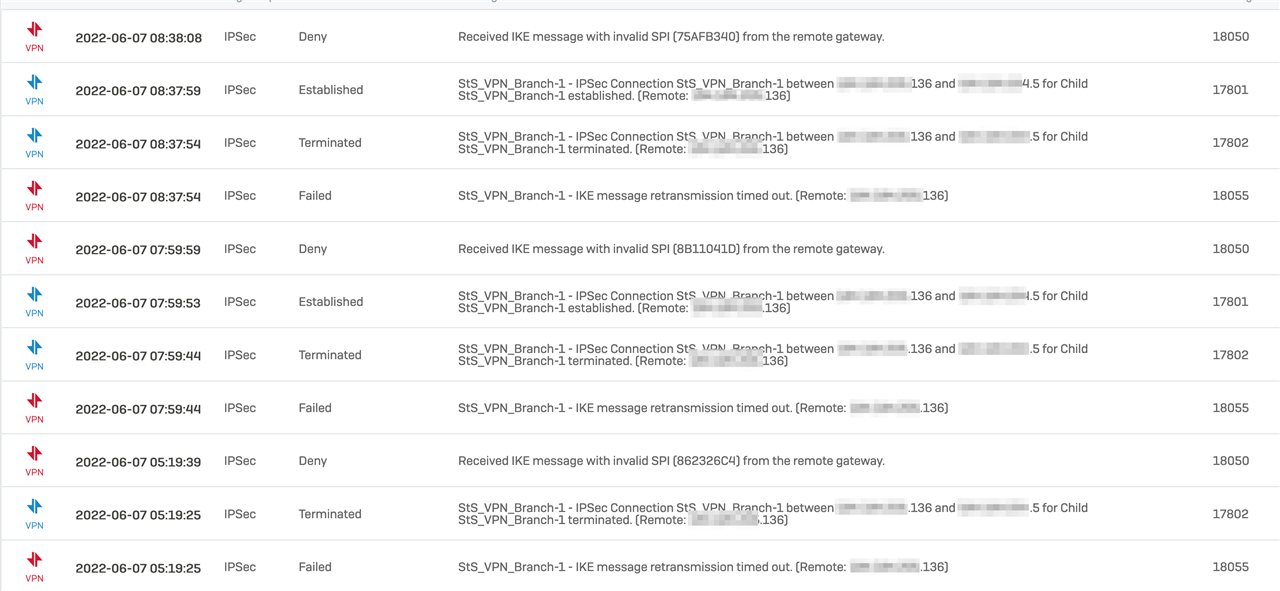This screenshot has width=1280, height=591.
Task: Click red VPN icon for 05:19:25 Failed
Action: (35, 566)
